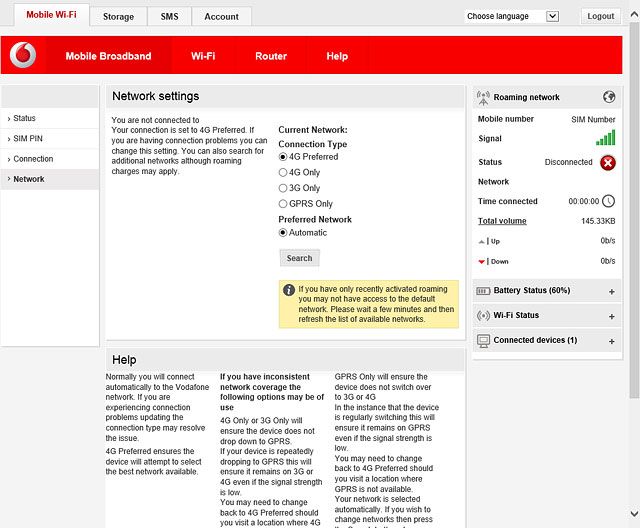Click the Wi-Fi Status radio waves icon
640x528 pixels.
(483, 315)
